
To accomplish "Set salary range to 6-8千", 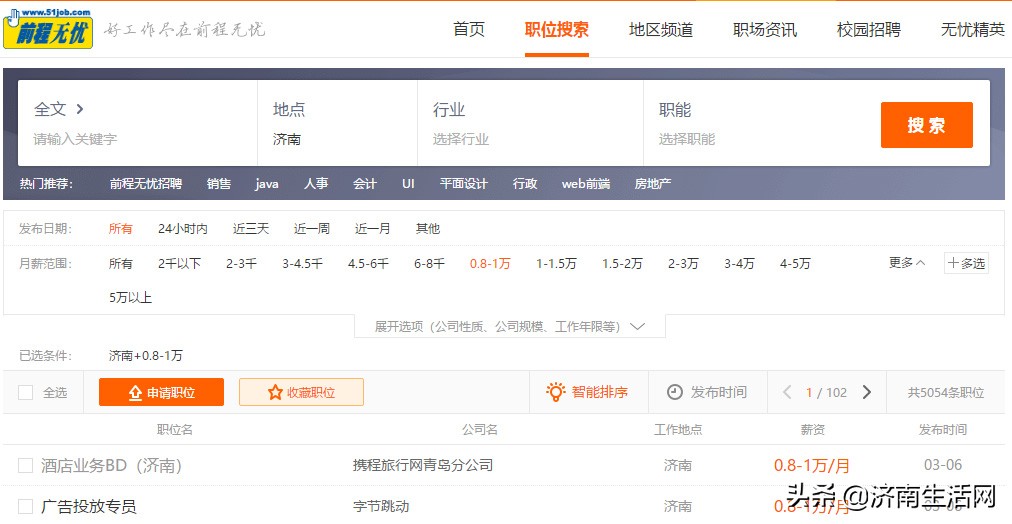I will [x=430, y=263].
